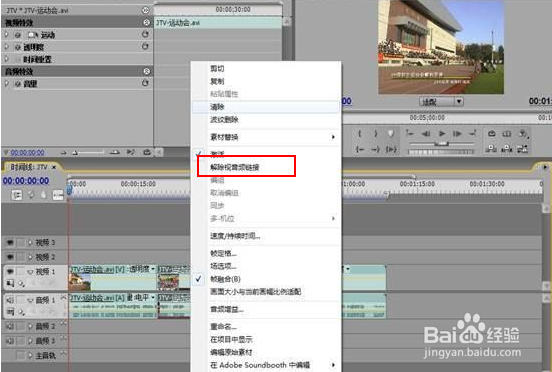552x372 pixels.
Task: Expand the 透明度 effect properties
Action: (x=6, y=47)
